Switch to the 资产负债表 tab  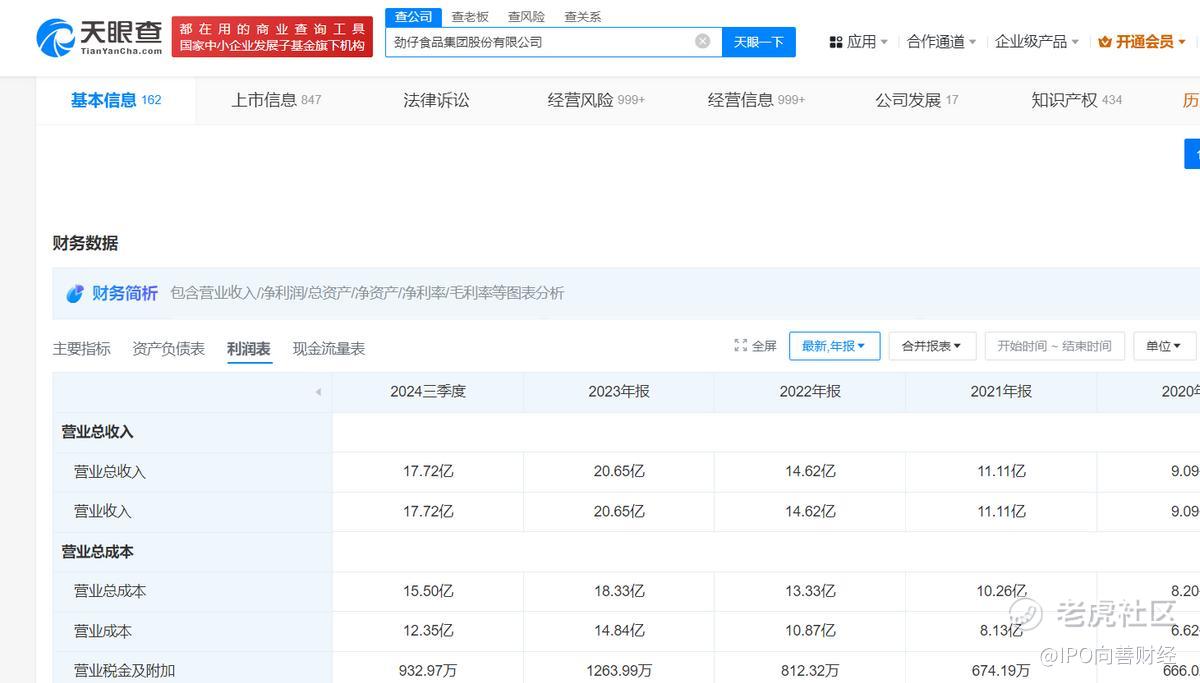(168, 349)
